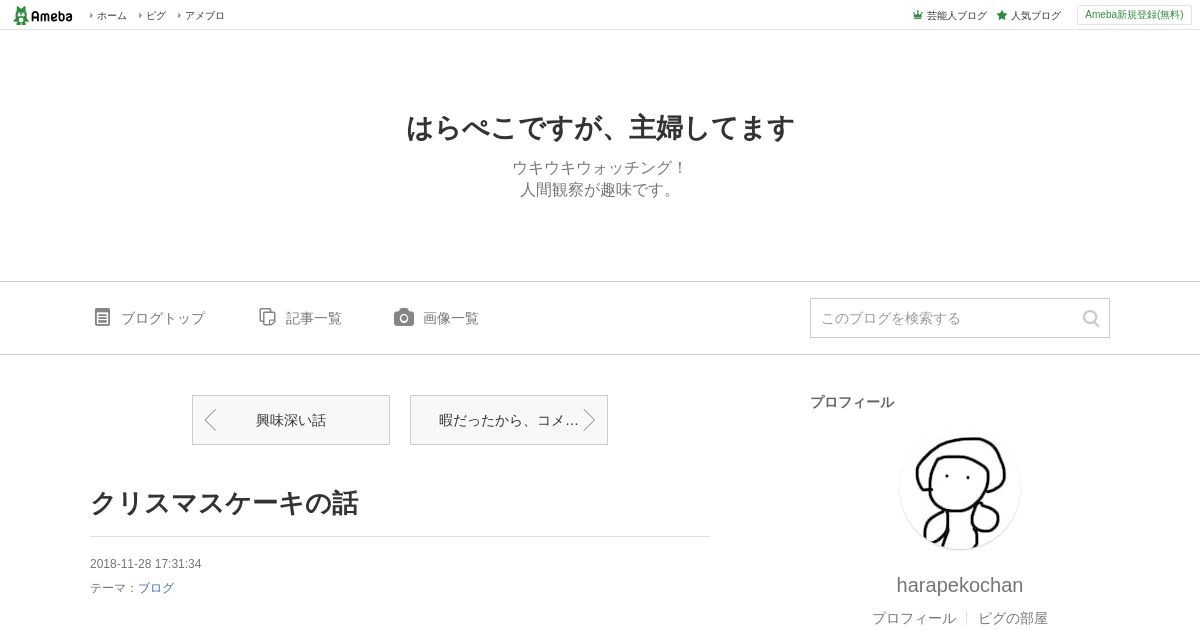Click the 記事一覧 pages icon
Viewport: 1200px width, 630px height.
point(267,317)
